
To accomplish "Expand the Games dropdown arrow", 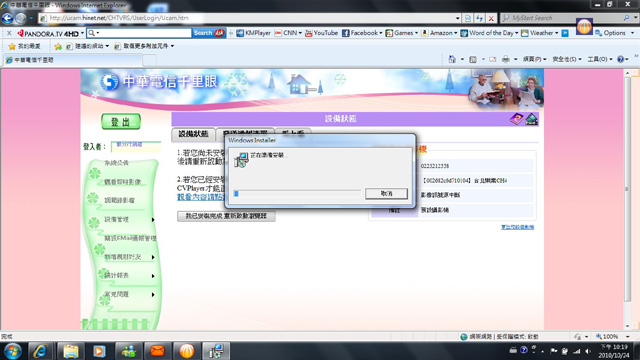I will pos(416,33).
